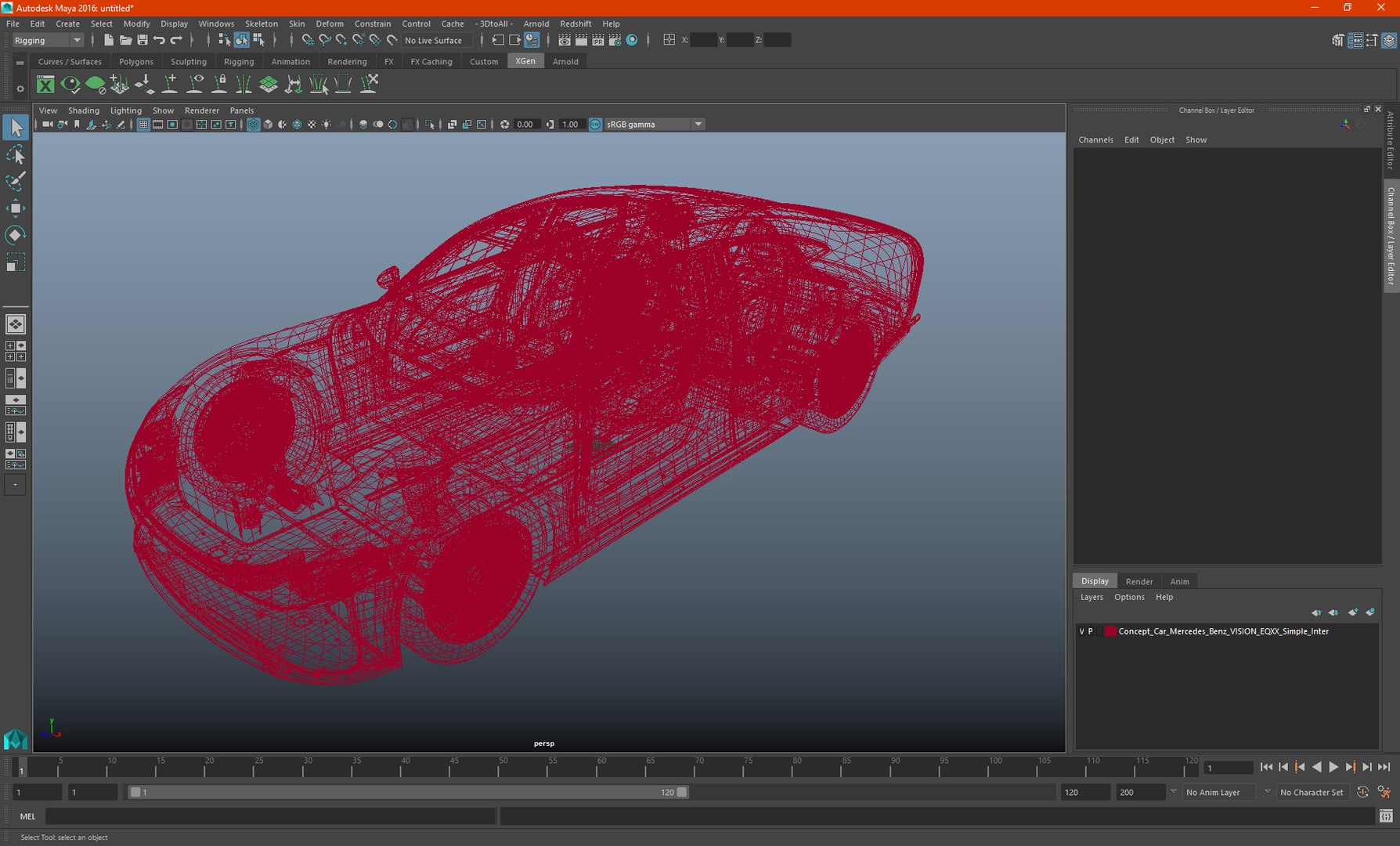
Task: Open the File menu
Action: [13, 23]
